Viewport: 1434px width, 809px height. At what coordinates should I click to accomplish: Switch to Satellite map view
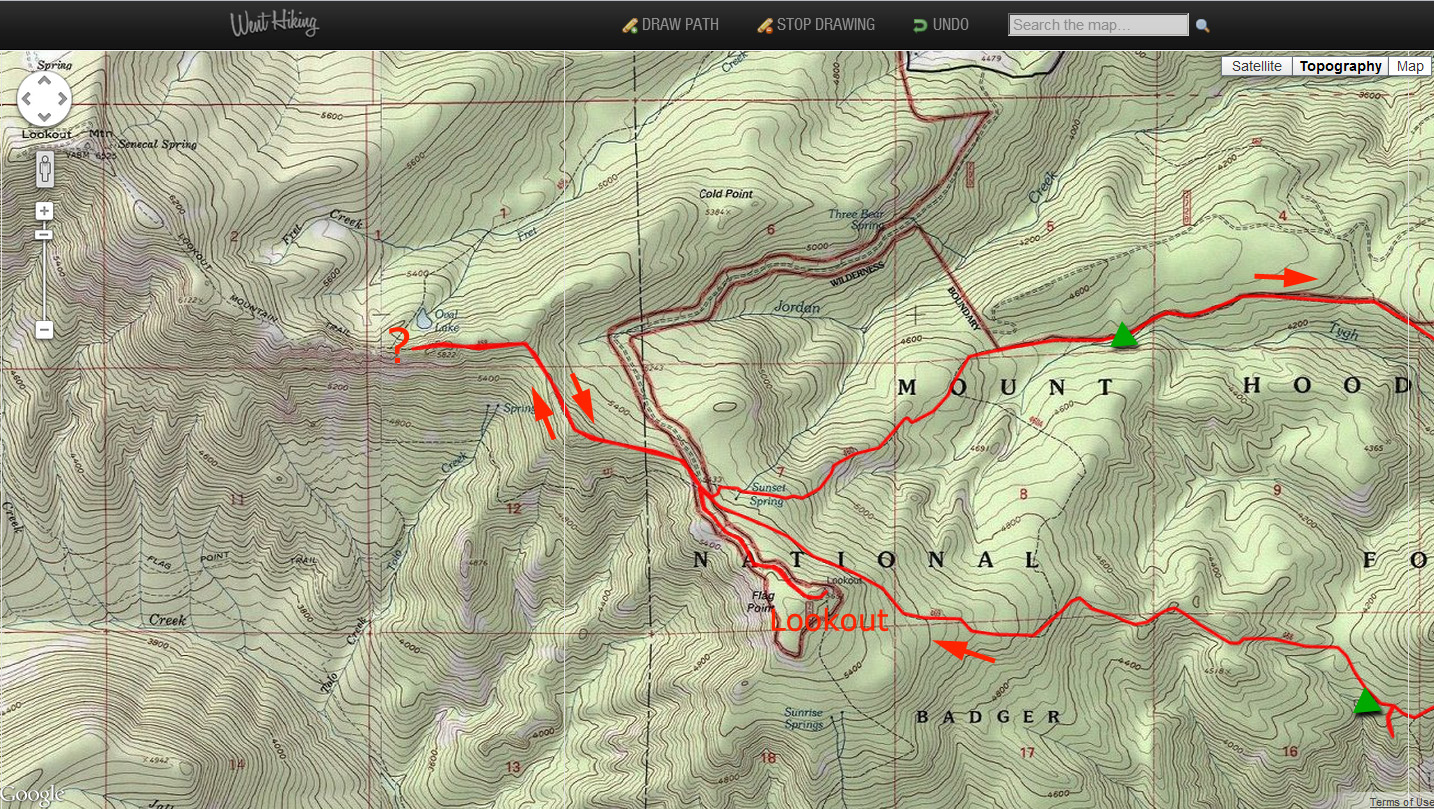[x=1257, y=66]
